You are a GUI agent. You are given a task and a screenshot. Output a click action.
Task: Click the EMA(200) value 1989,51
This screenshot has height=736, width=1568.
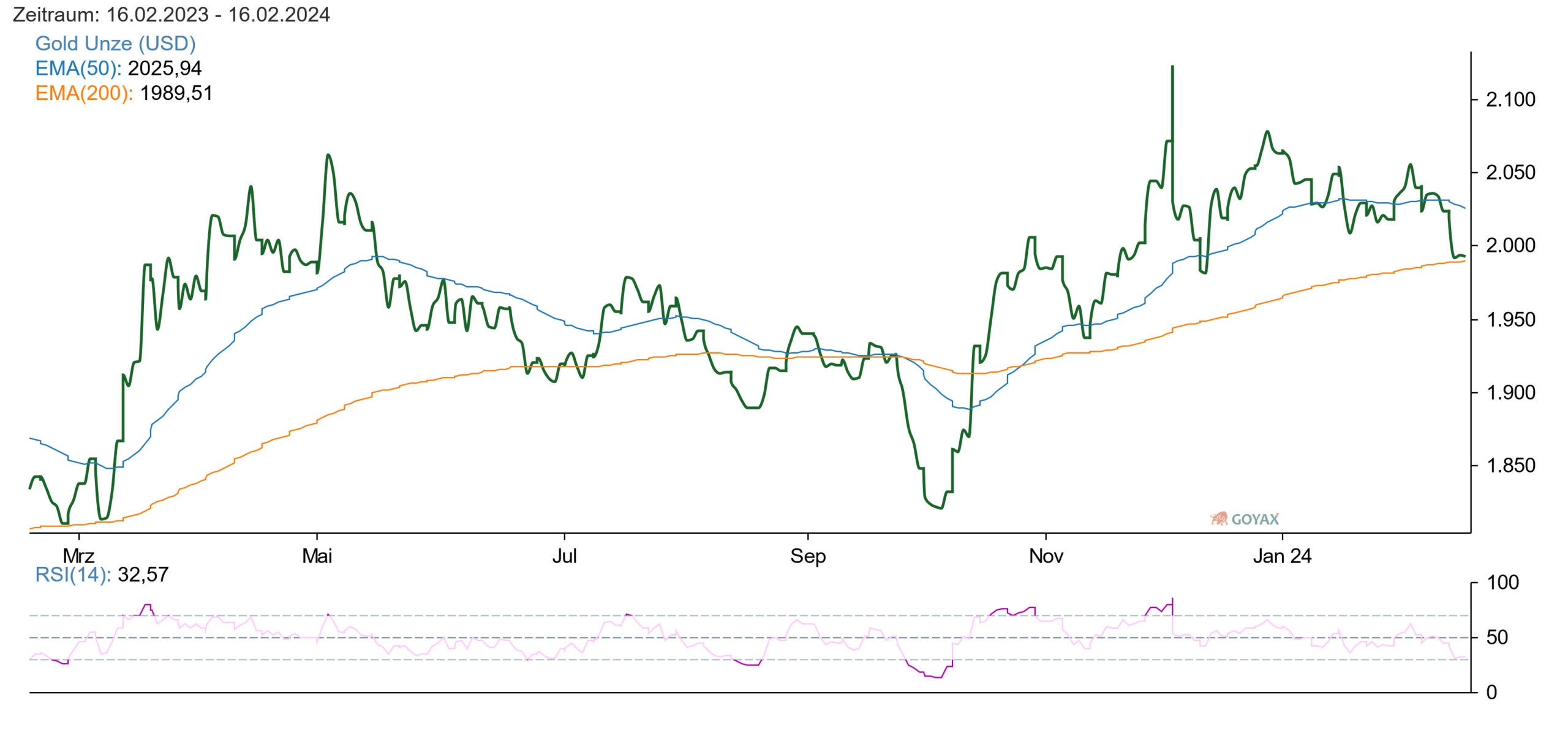176,93
